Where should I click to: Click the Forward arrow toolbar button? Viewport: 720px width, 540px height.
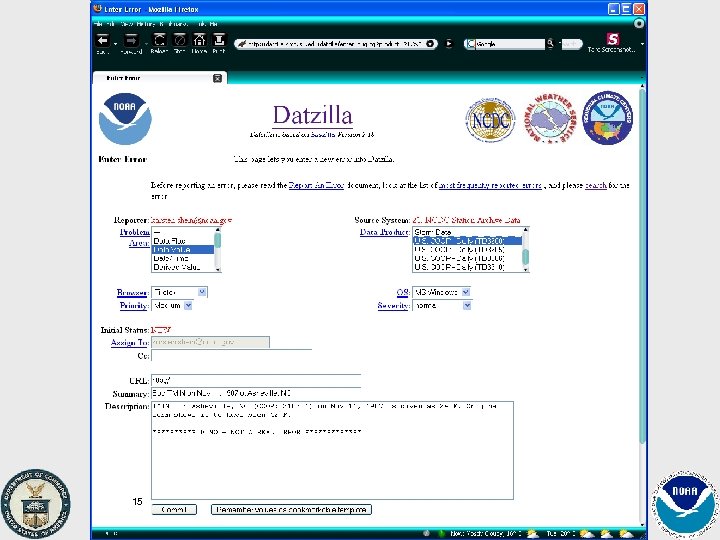[131, 40]
